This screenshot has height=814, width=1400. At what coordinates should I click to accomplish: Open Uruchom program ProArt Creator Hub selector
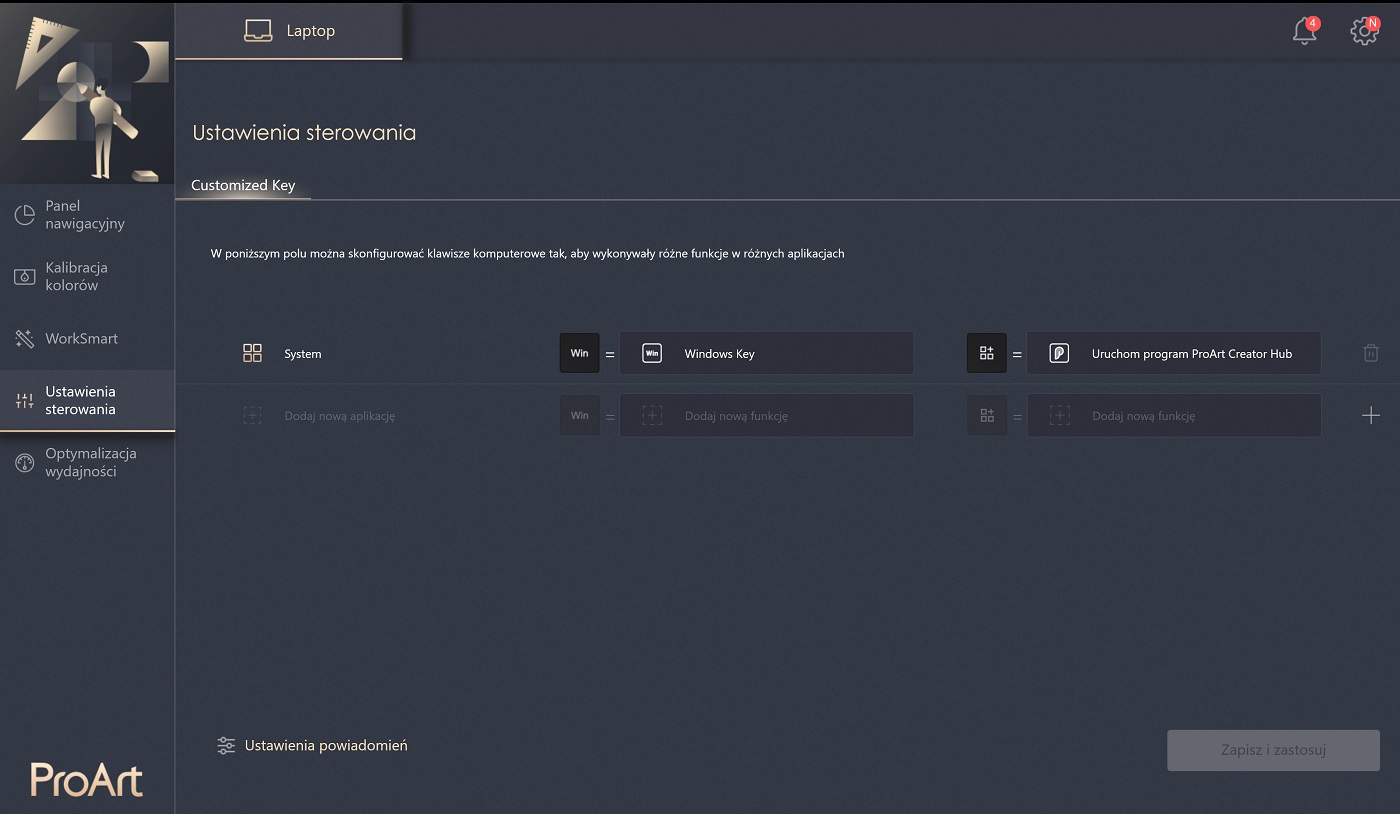(1173, 353)
